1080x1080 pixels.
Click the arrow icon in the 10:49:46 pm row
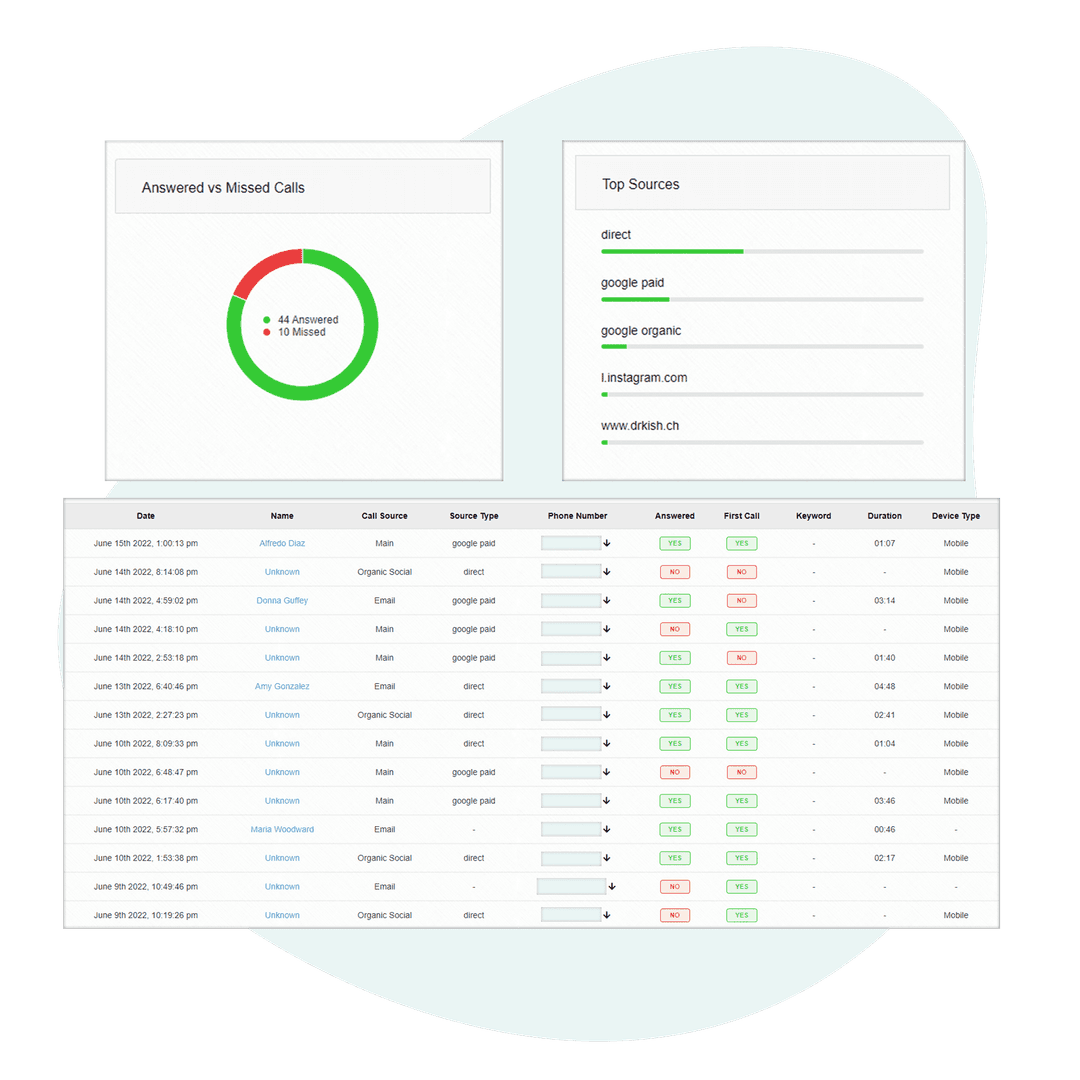click(x=612, y=887)
